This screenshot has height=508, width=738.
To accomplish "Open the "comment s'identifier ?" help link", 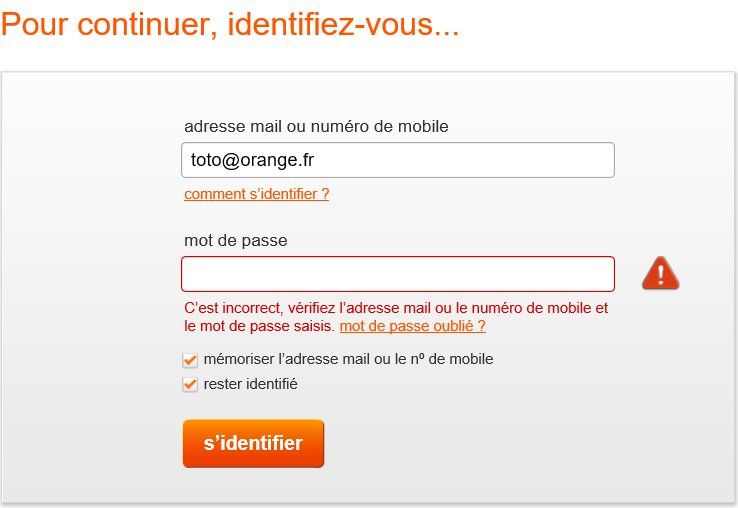I will pos(256,194).
